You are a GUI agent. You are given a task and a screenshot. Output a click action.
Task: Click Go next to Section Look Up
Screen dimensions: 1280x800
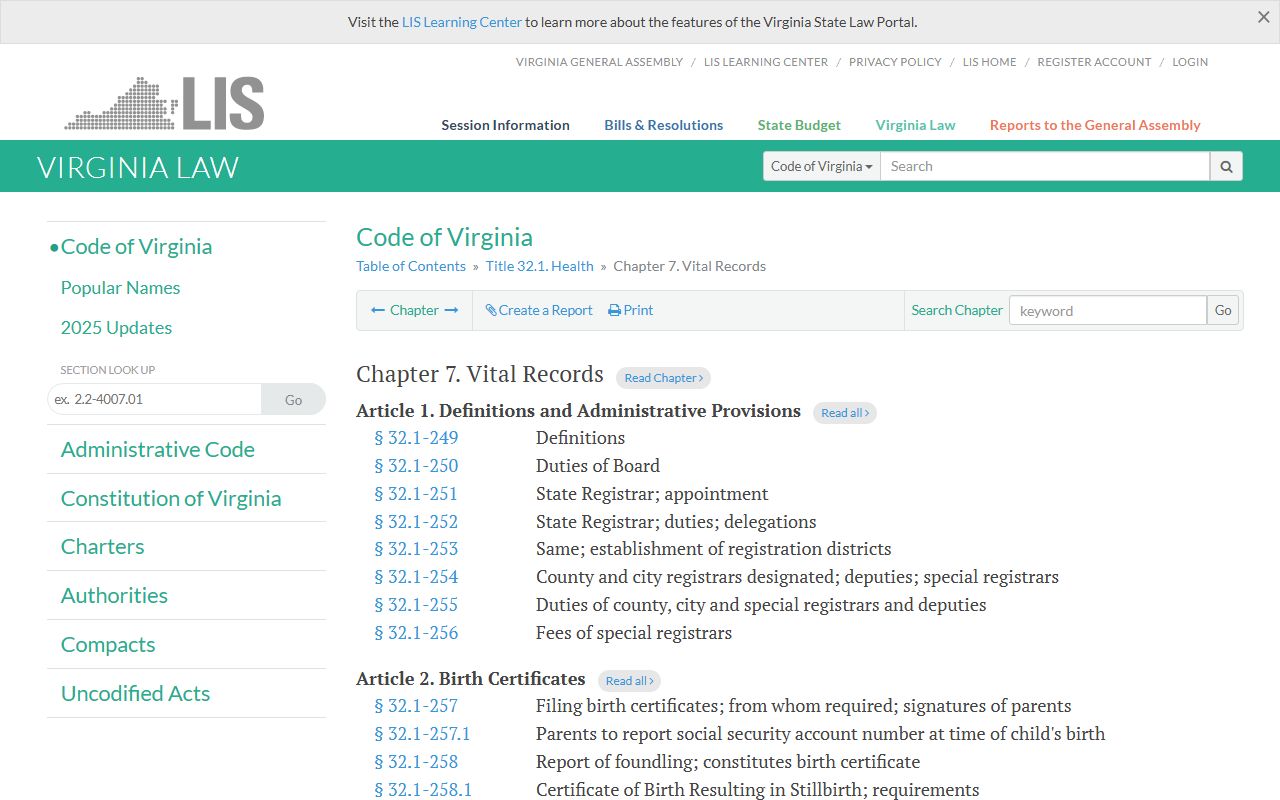(293, 399)
